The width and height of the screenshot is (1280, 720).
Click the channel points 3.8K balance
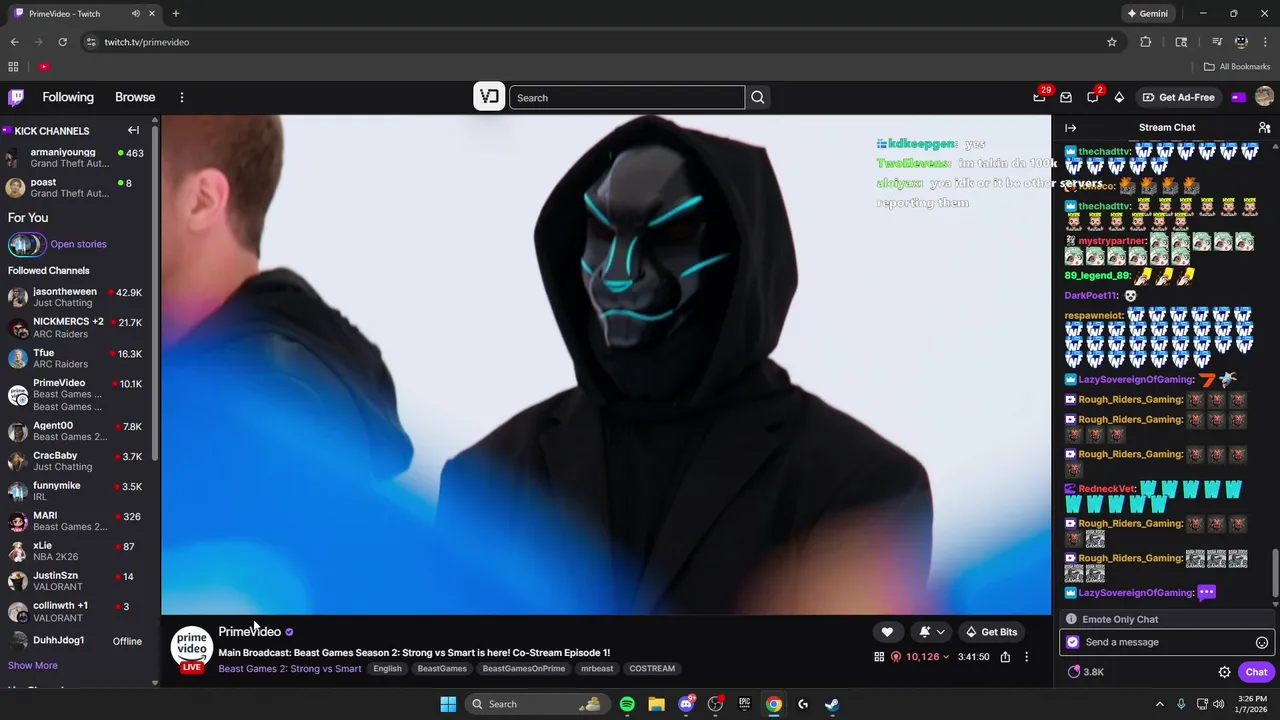pyautogui.click(x=1086, y=672)
